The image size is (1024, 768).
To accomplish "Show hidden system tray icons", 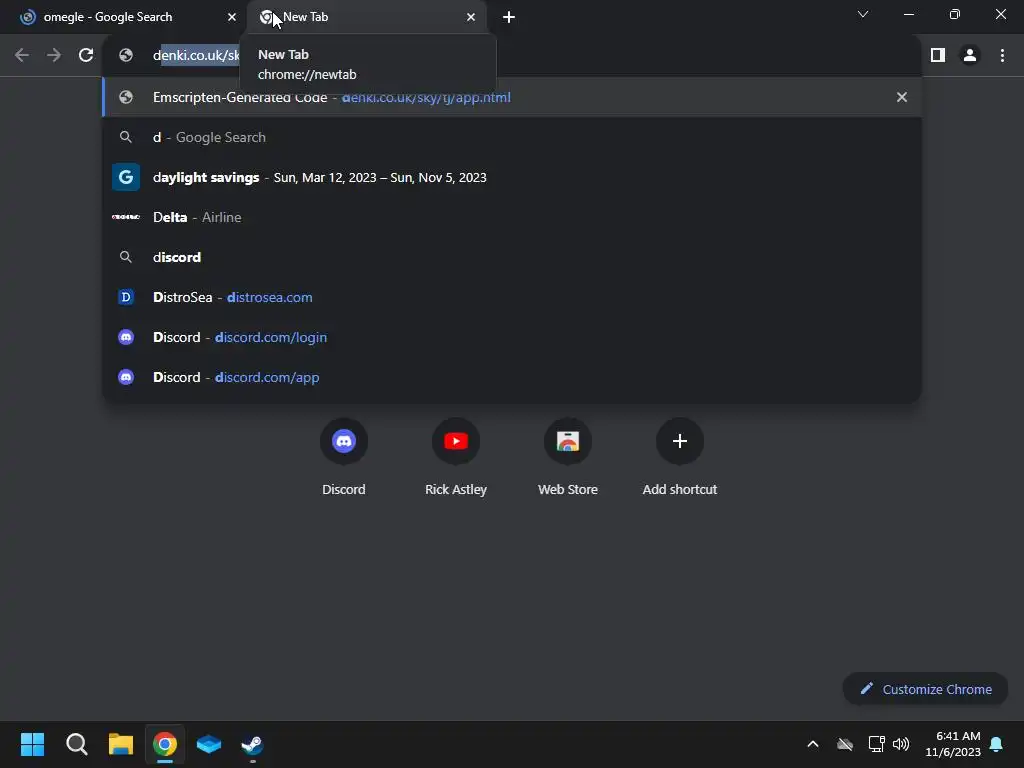I will coord(813,744).
